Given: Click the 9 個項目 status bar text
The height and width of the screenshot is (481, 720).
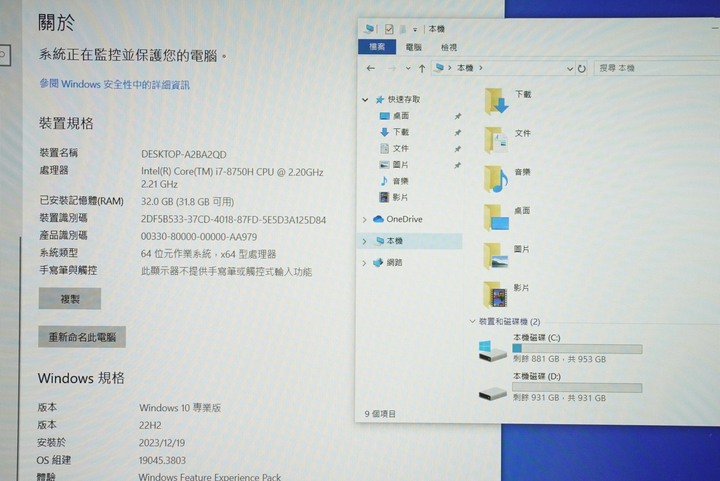Looking at the screenshot, I should pyautogui.click(x=380, y=414).
